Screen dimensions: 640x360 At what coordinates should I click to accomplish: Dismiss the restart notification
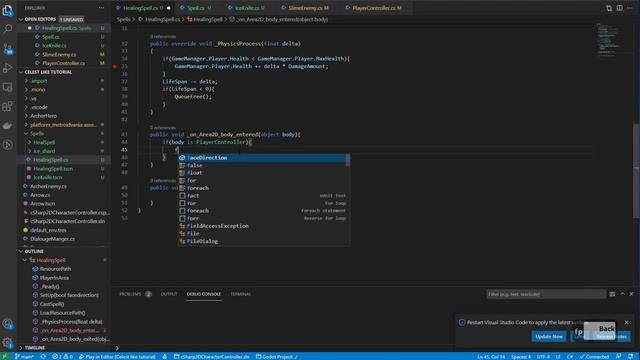(627, 322)
